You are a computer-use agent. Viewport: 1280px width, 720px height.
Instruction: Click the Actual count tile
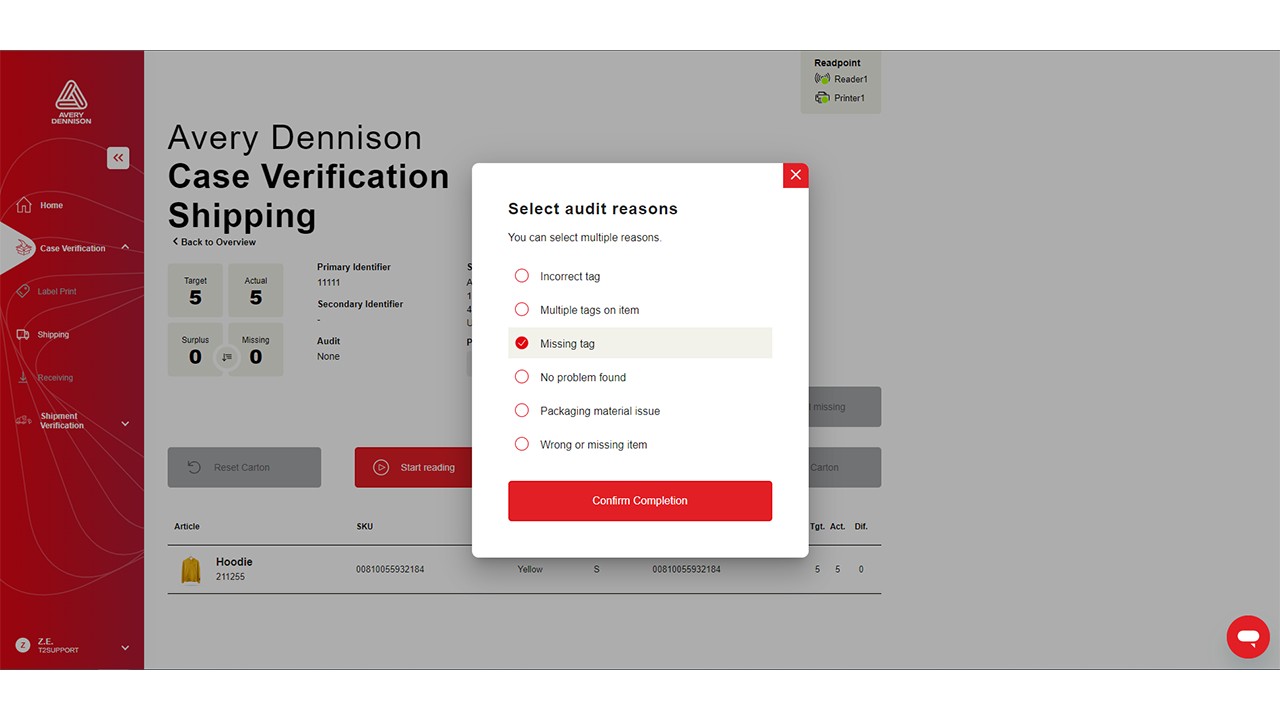pos(256,290)
